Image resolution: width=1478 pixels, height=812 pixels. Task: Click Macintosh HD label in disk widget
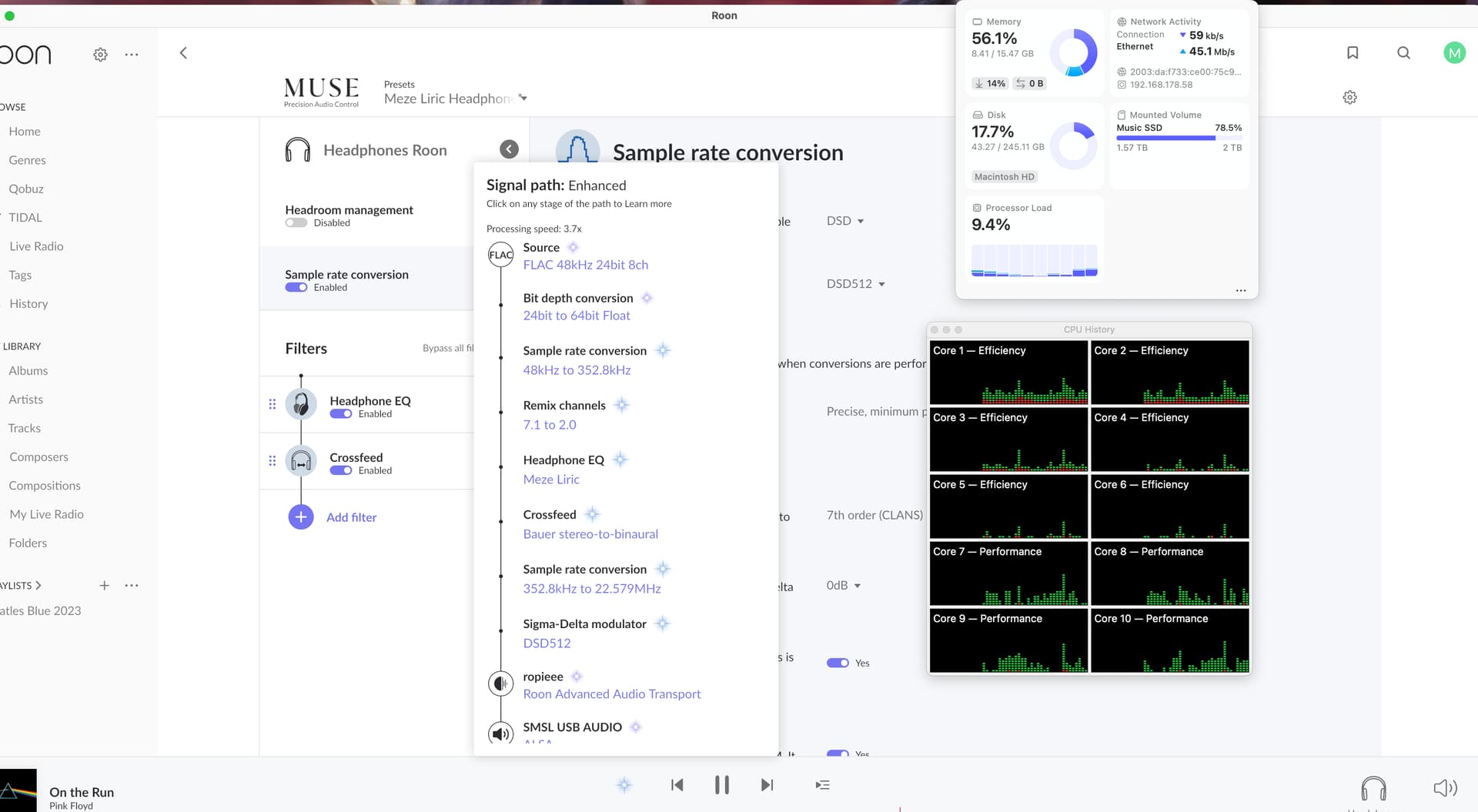tap(1004, 177)
